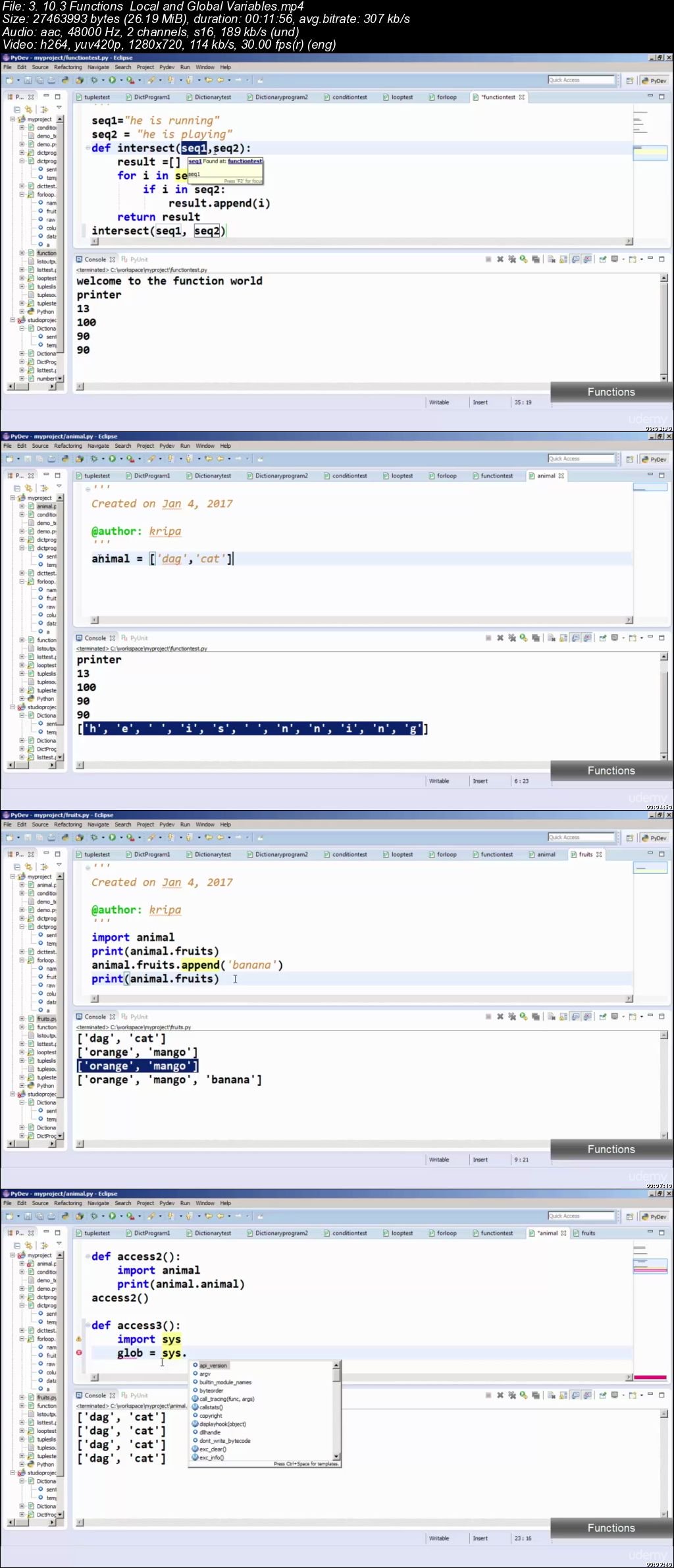Collapse the def access3 fold marker in bottom editor
This screenshot has width=674, height=1568.
pos(88,1326)
